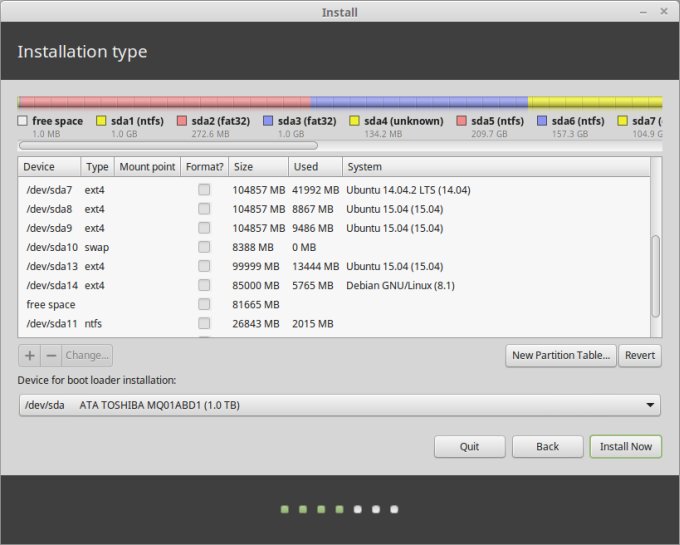
Task: Select the /dev/sda11 ntfs row
Action: tap(334, 323)
